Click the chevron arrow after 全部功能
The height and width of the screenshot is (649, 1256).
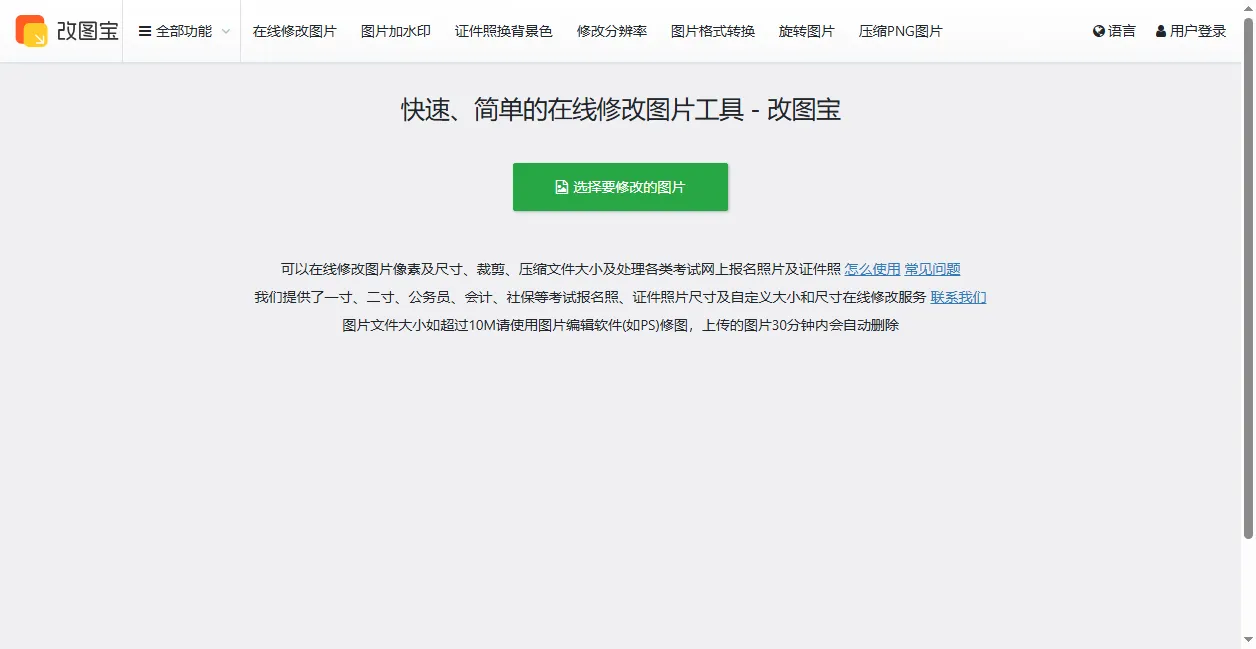[x=224, y=32]
